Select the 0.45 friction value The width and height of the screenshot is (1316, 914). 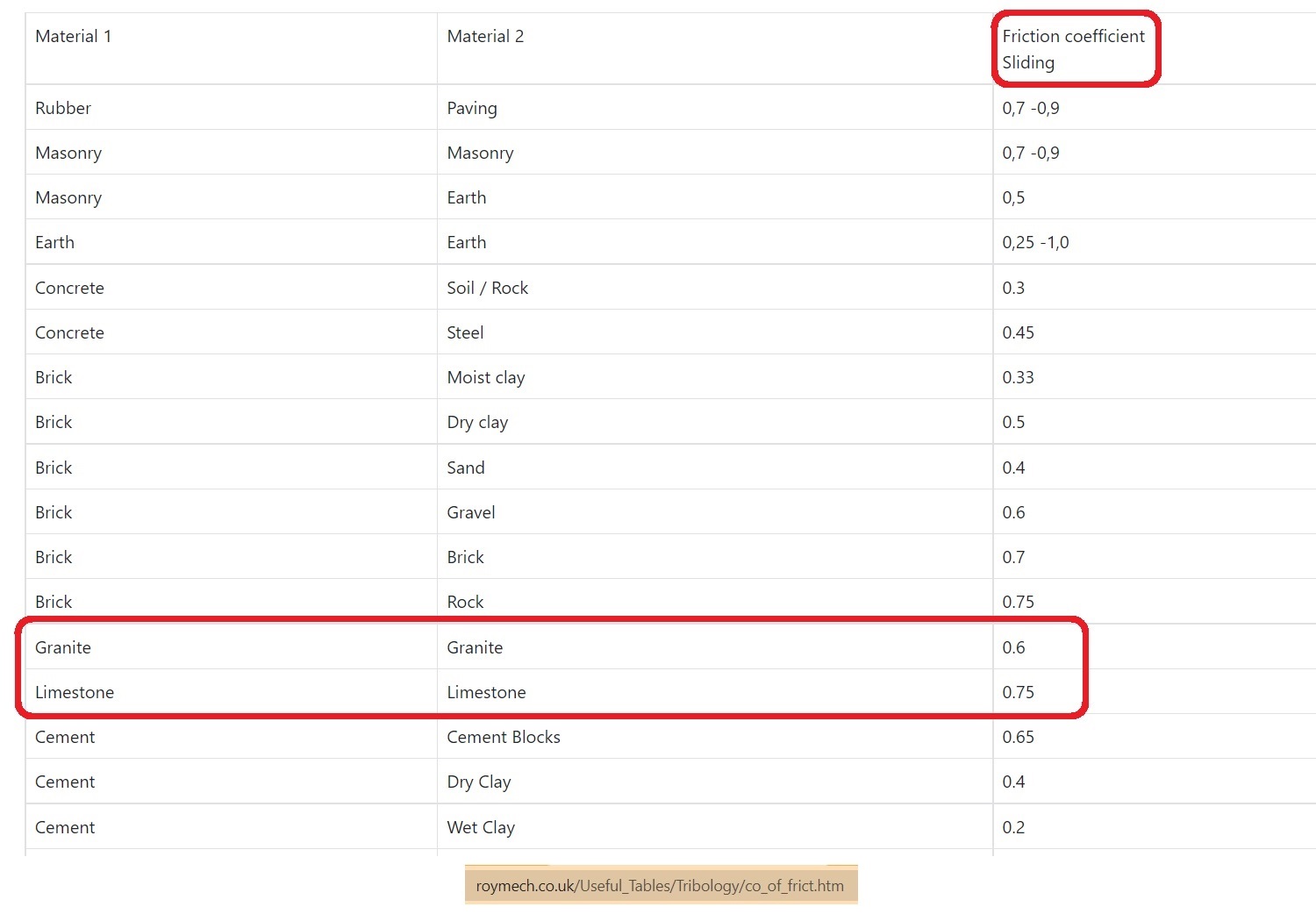point(1018,332)
